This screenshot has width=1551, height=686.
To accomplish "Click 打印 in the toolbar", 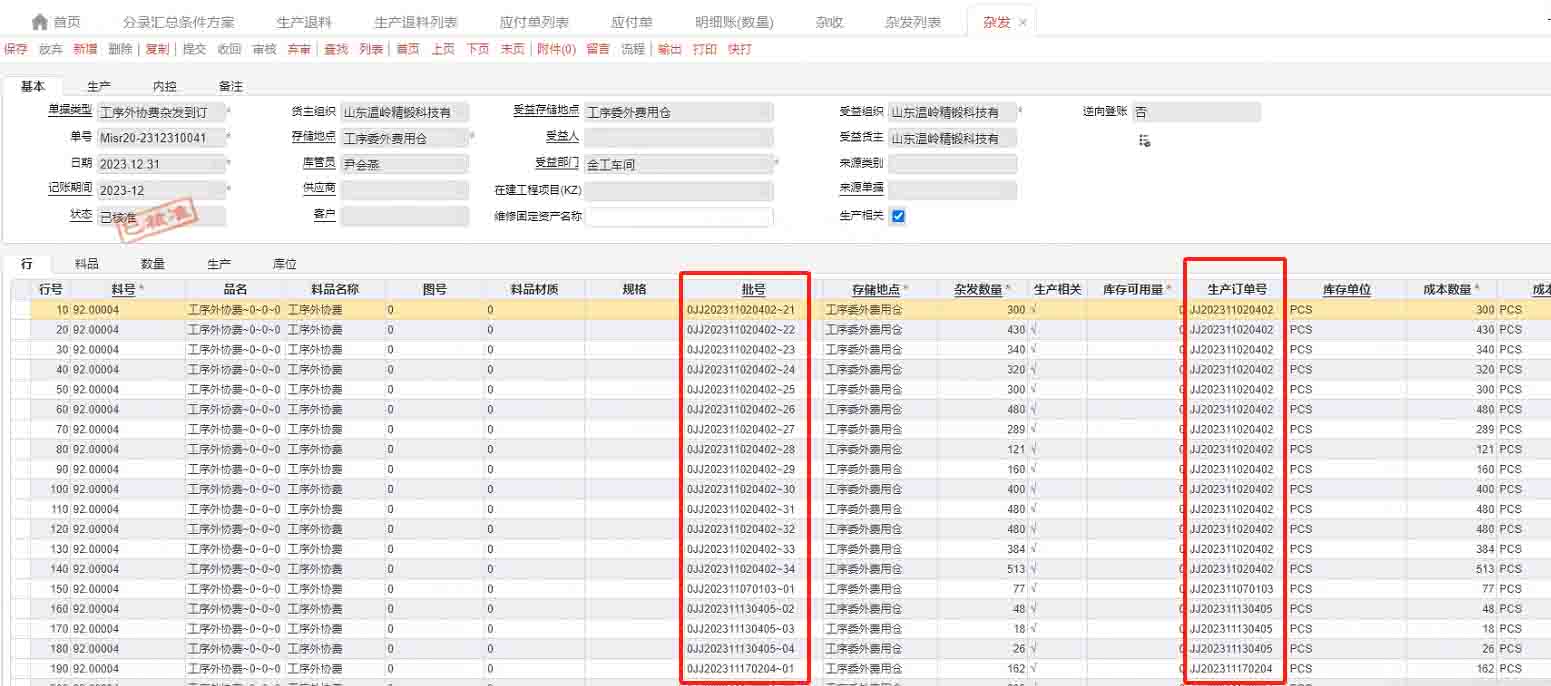I will click(705, 49).
